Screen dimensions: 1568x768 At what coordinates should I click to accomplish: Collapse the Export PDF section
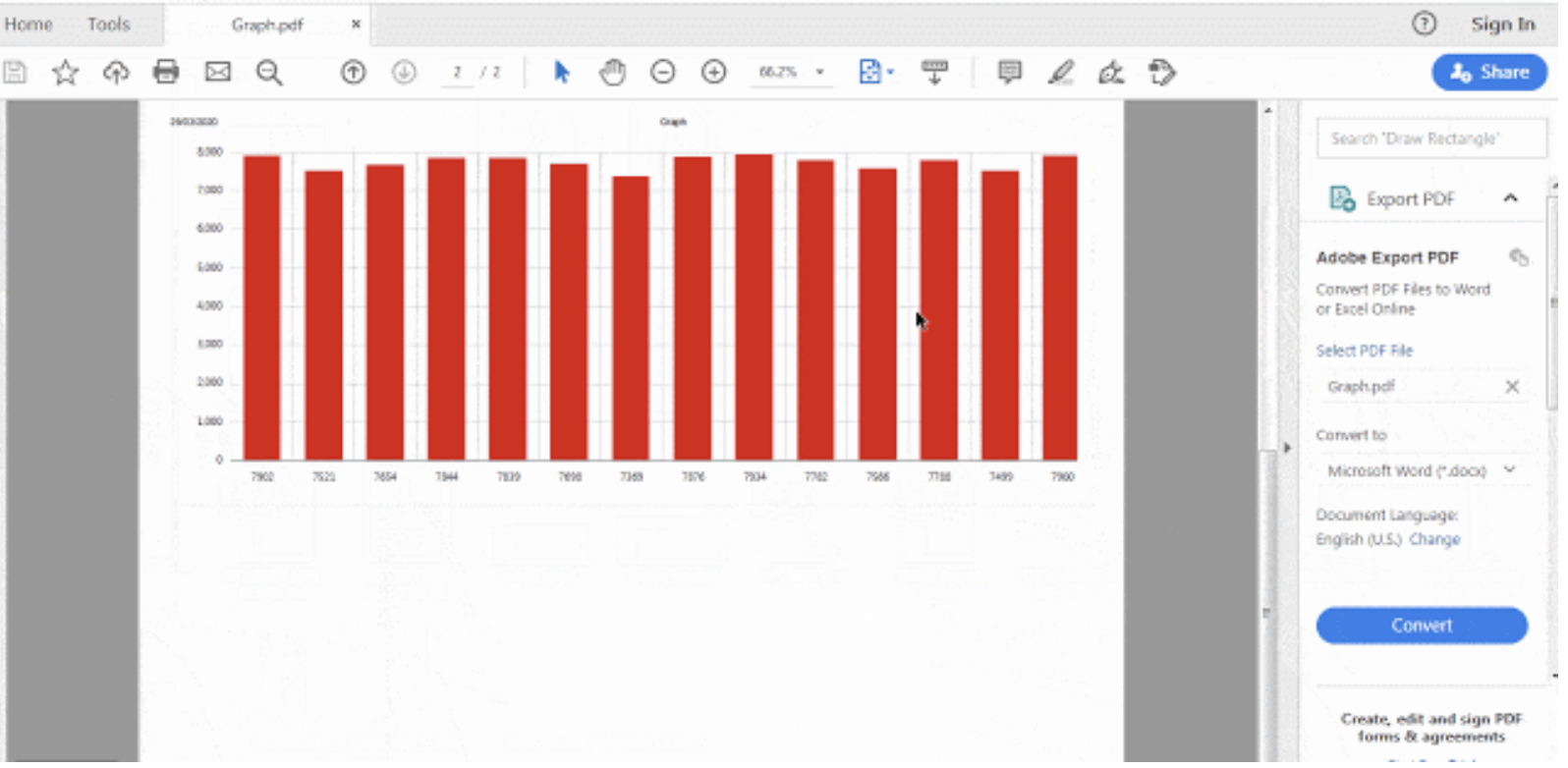[x=1511, y=198]
